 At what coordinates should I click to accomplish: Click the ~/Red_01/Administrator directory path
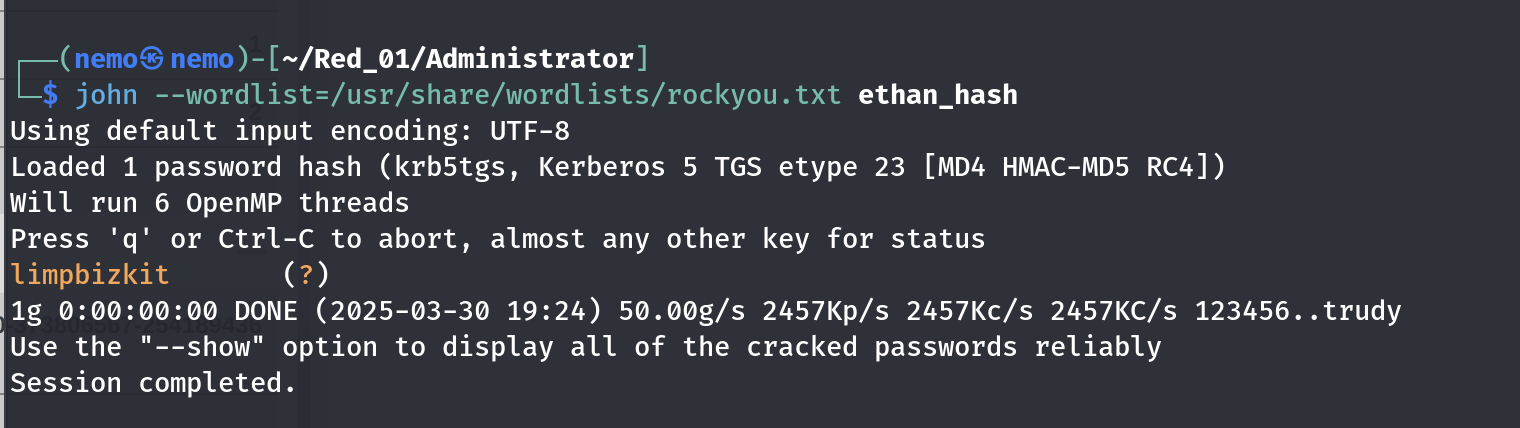coord(458,59)
